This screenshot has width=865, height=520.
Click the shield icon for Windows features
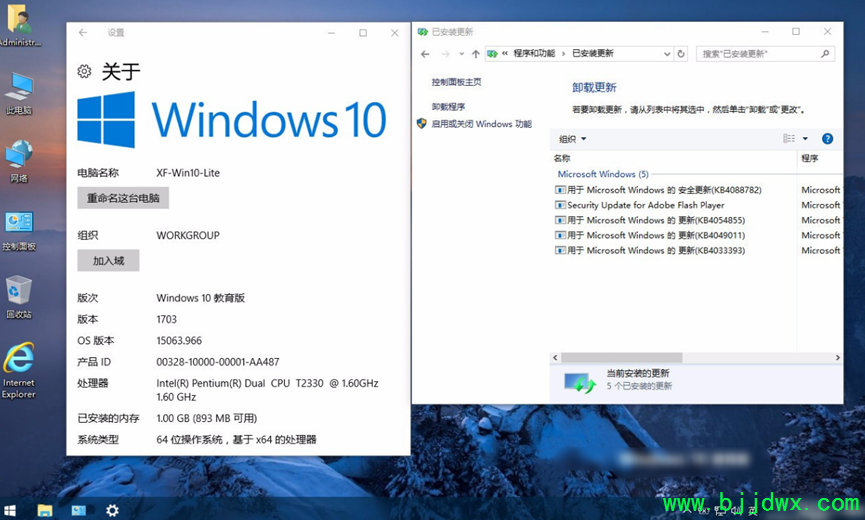(x=421, y=124)
